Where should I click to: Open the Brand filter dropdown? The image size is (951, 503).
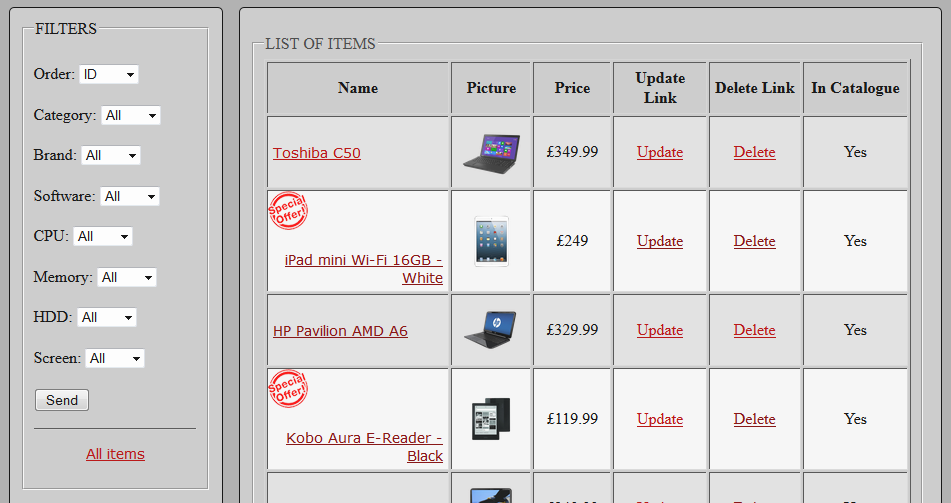[x=110, y=156]
